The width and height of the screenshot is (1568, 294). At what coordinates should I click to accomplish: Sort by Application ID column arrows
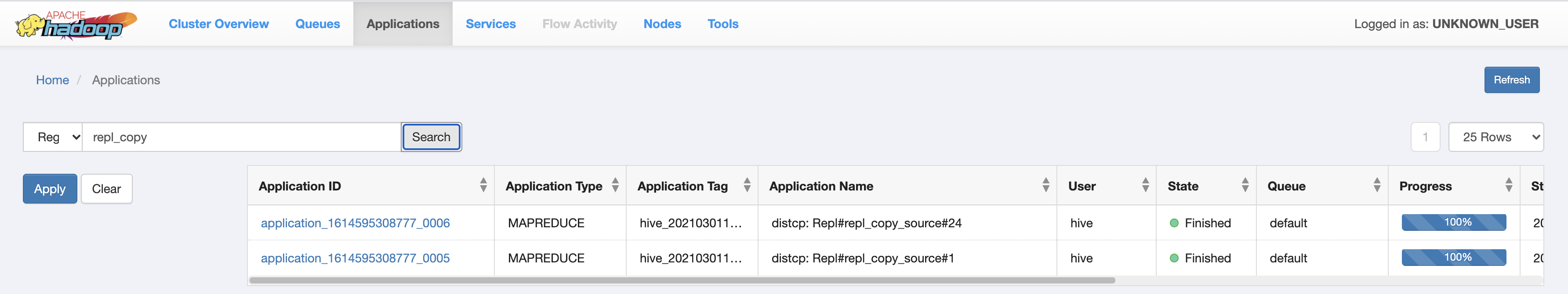(x=483, y=185)
